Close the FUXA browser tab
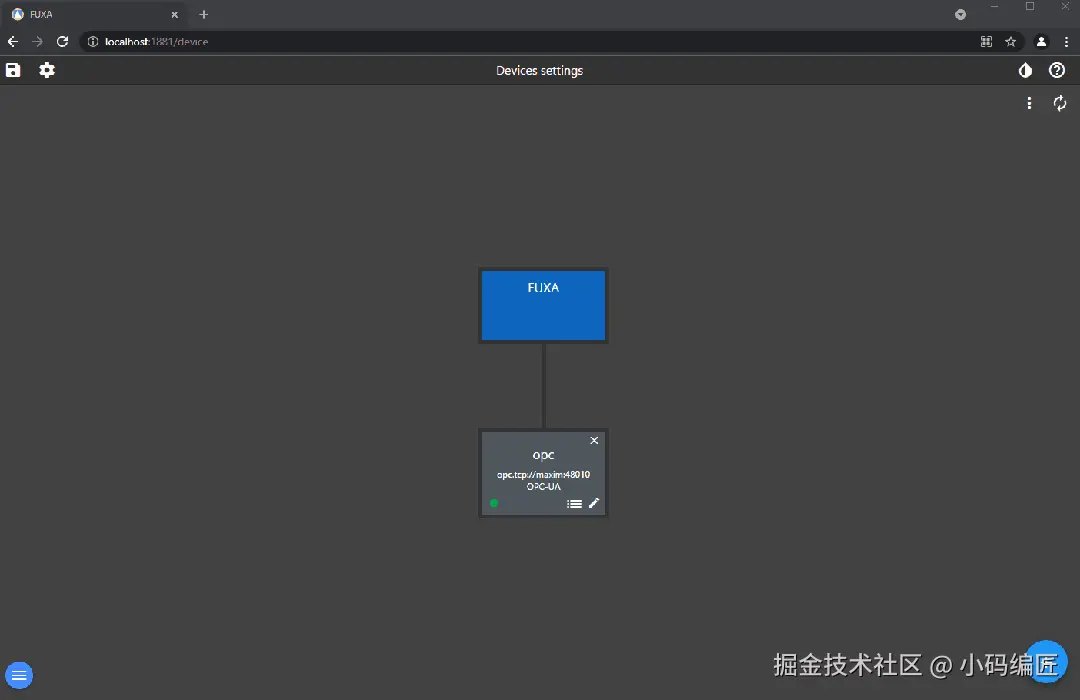Screen dimensions: 1080x700 [x=174, y=14]
